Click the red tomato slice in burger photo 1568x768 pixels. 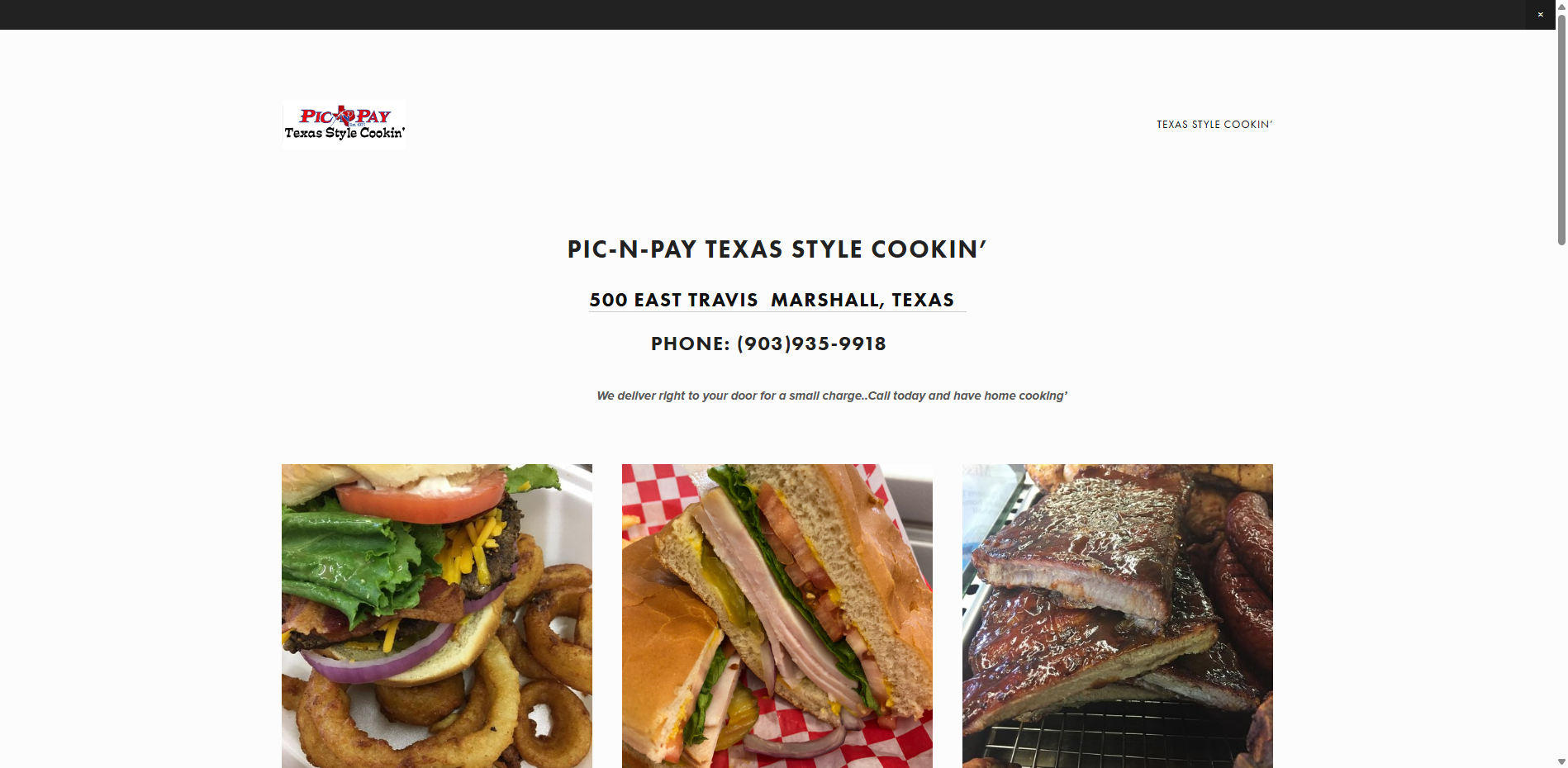421,497
